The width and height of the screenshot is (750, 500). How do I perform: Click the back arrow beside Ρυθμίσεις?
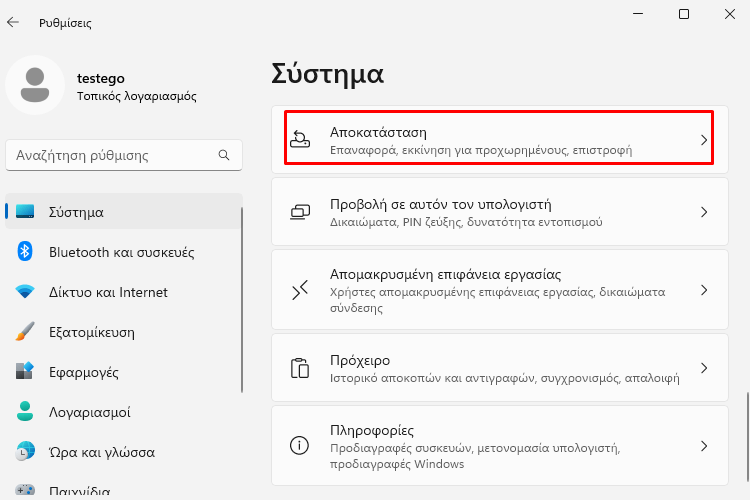pyautogui.click(x=13, y=22)
